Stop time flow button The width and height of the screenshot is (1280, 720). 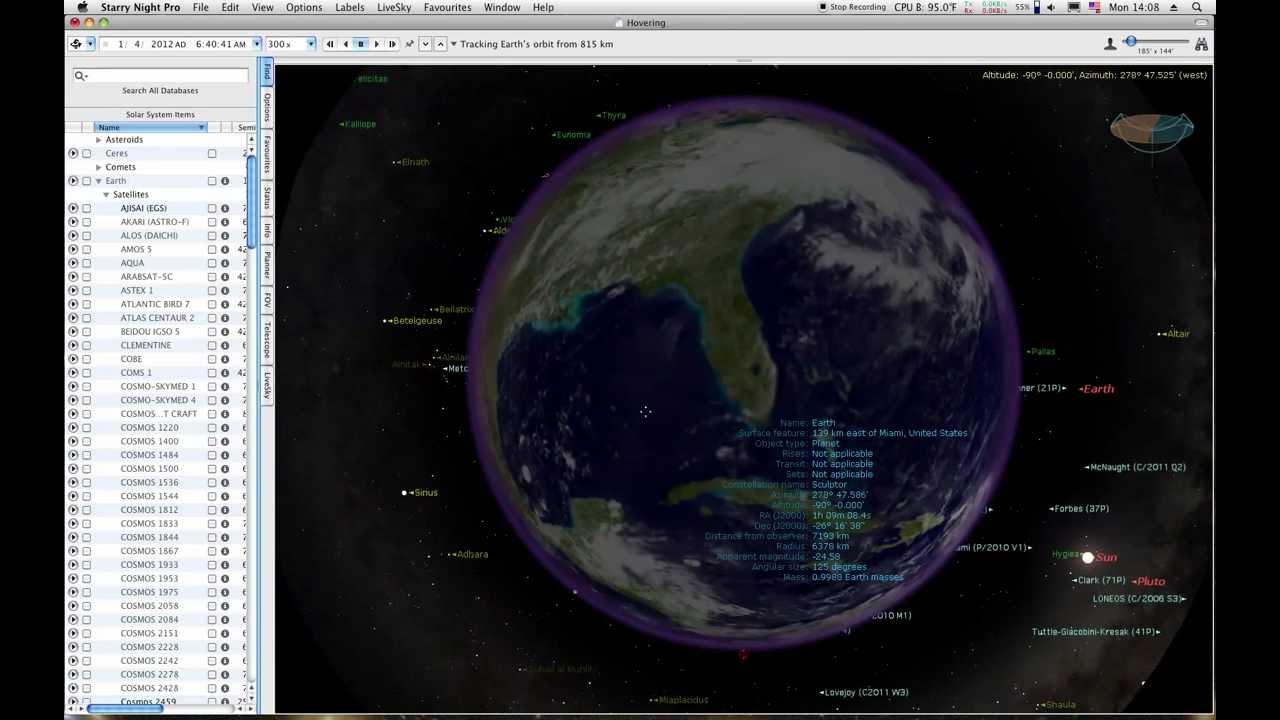point(361,44)
